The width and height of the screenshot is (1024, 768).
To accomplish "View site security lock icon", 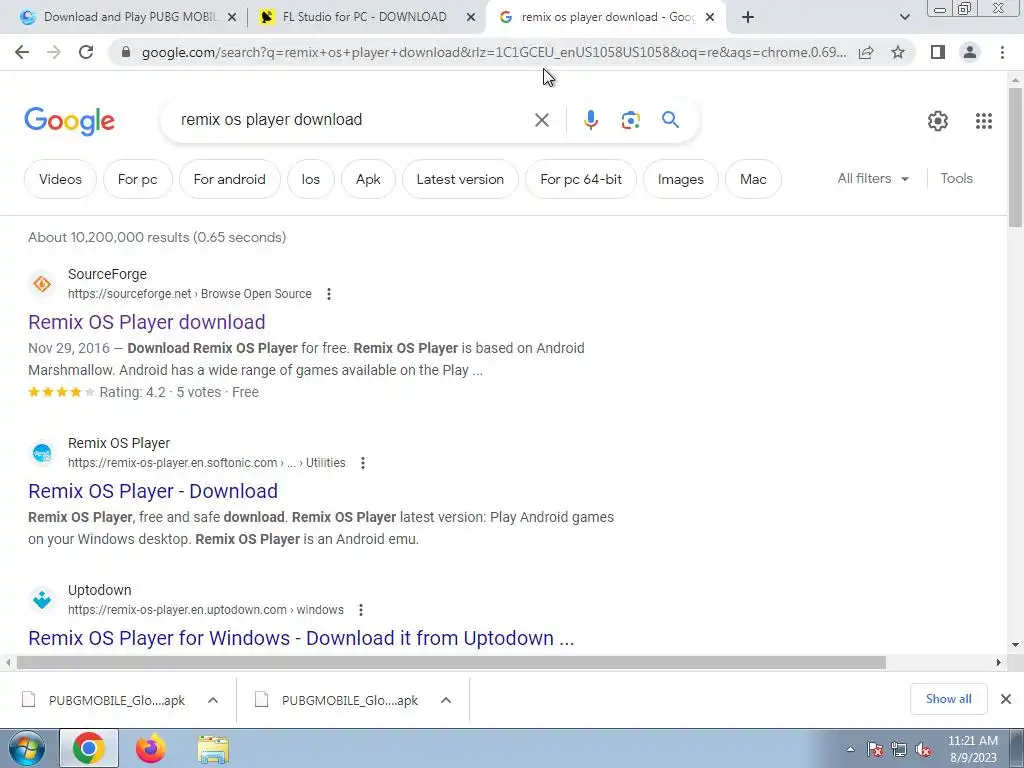I will (126, 52).
